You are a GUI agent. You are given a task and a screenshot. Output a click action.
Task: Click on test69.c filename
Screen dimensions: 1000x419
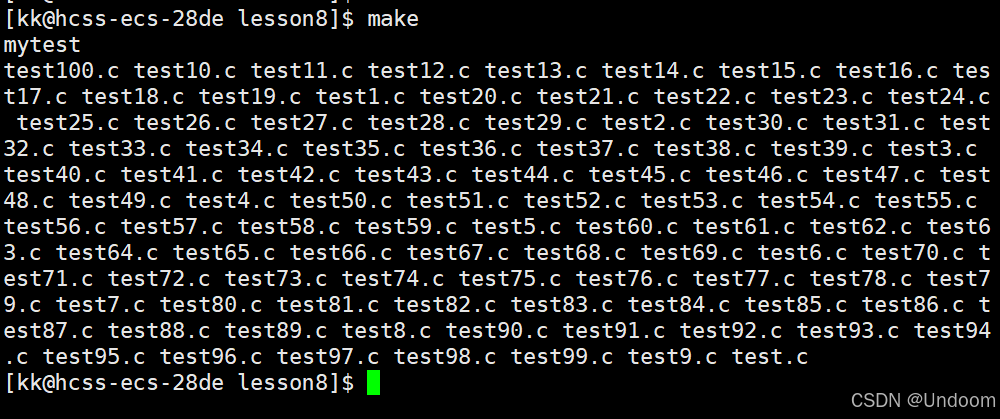(691, 254)
